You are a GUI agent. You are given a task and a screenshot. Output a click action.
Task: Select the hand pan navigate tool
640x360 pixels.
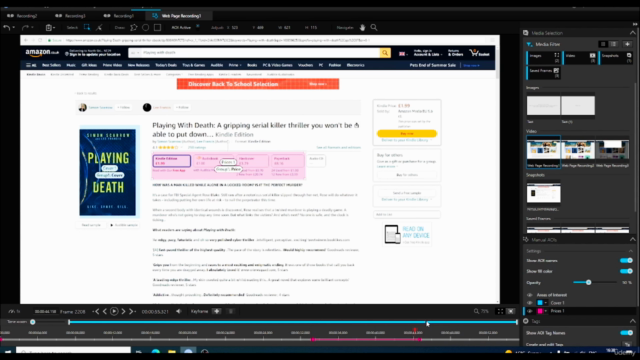[x=362, y=28]
